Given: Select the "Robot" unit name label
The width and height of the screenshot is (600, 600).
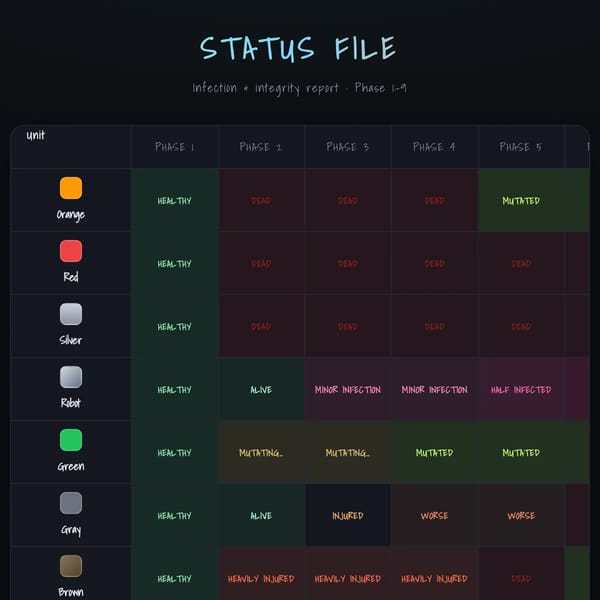Looking at the screenshot, I should 71,403.
